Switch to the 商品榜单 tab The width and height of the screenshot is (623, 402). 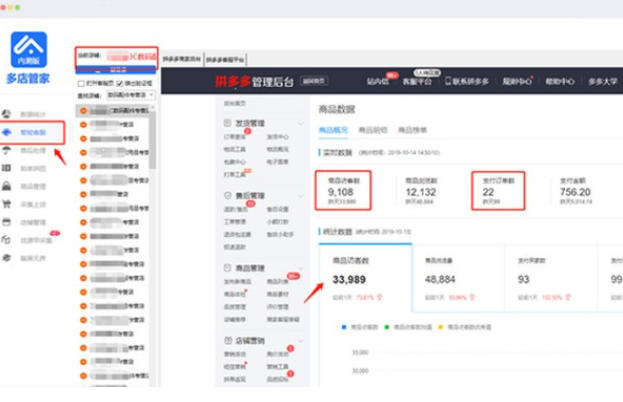(x=412, y=130)
